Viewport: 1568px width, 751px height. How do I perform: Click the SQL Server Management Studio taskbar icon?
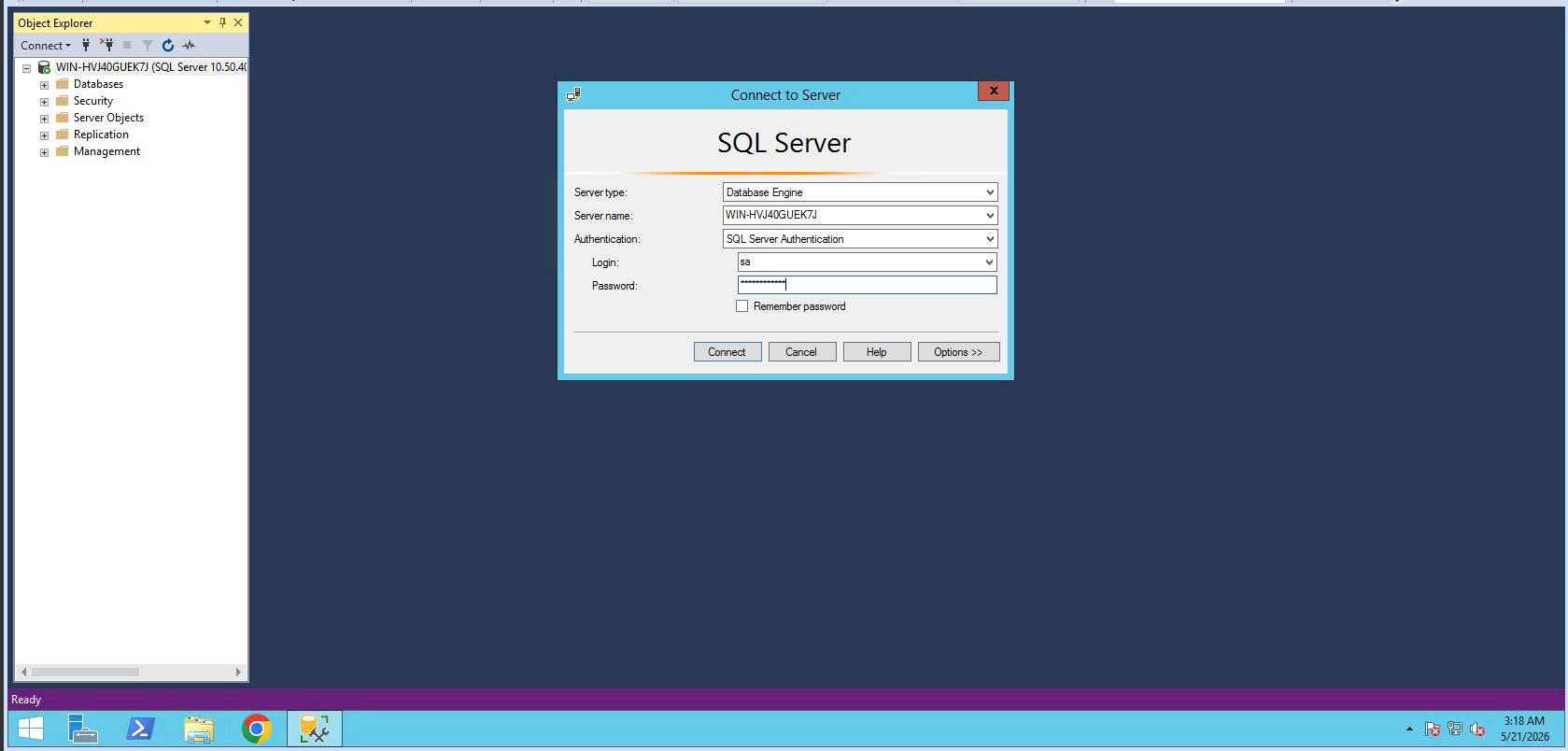coord(315,729)
